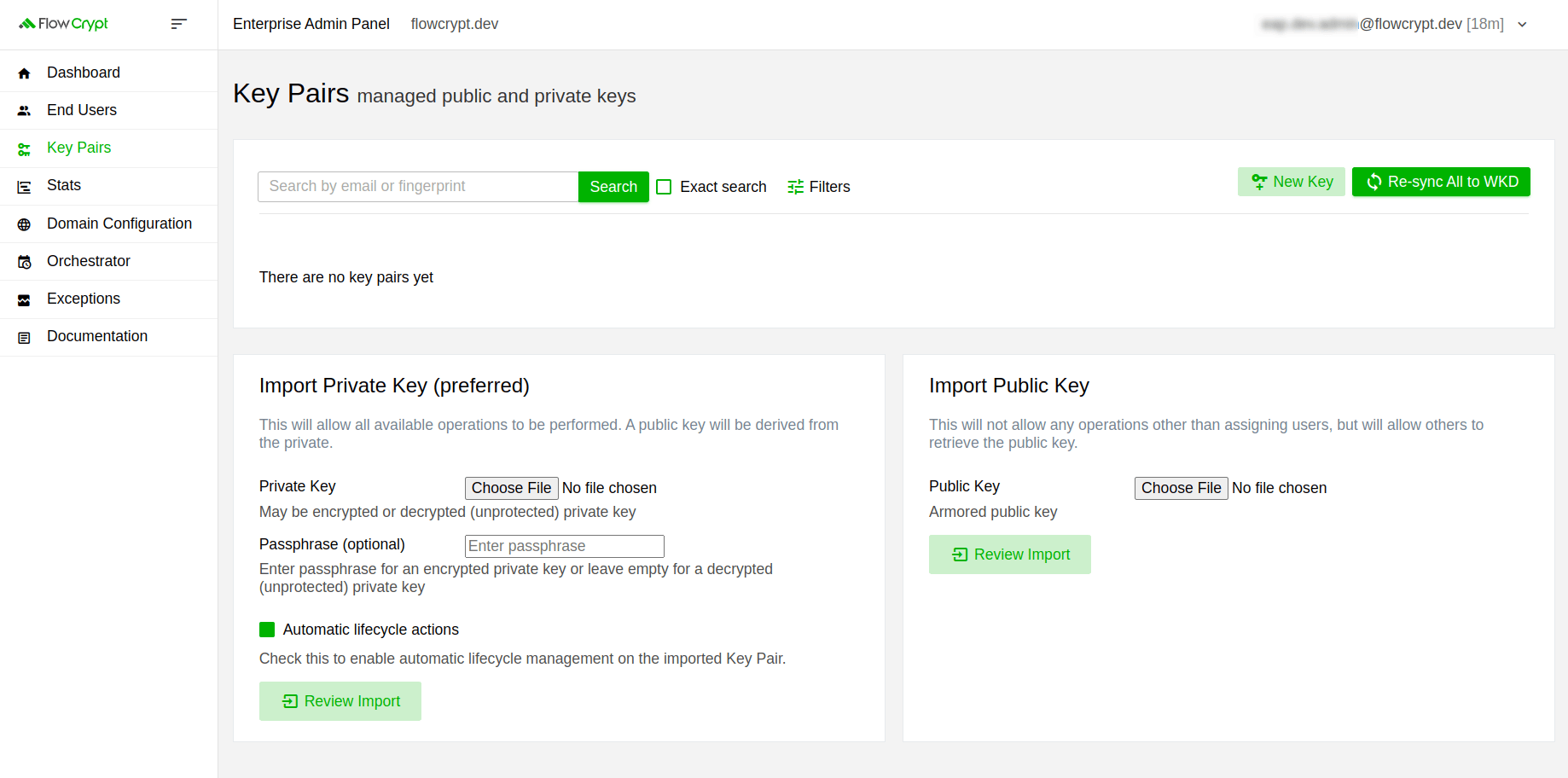Click 'There are no key pairs yet' message
This screenshot has height=778, width=1568.
point(346,277)
